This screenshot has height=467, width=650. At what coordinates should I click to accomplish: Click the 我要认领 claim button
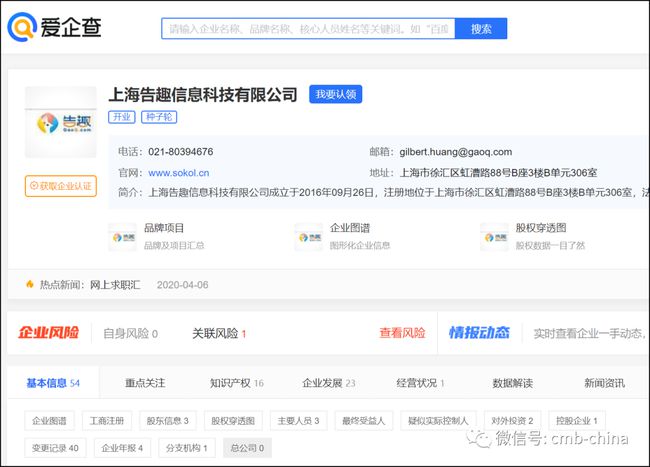point(335,94)
